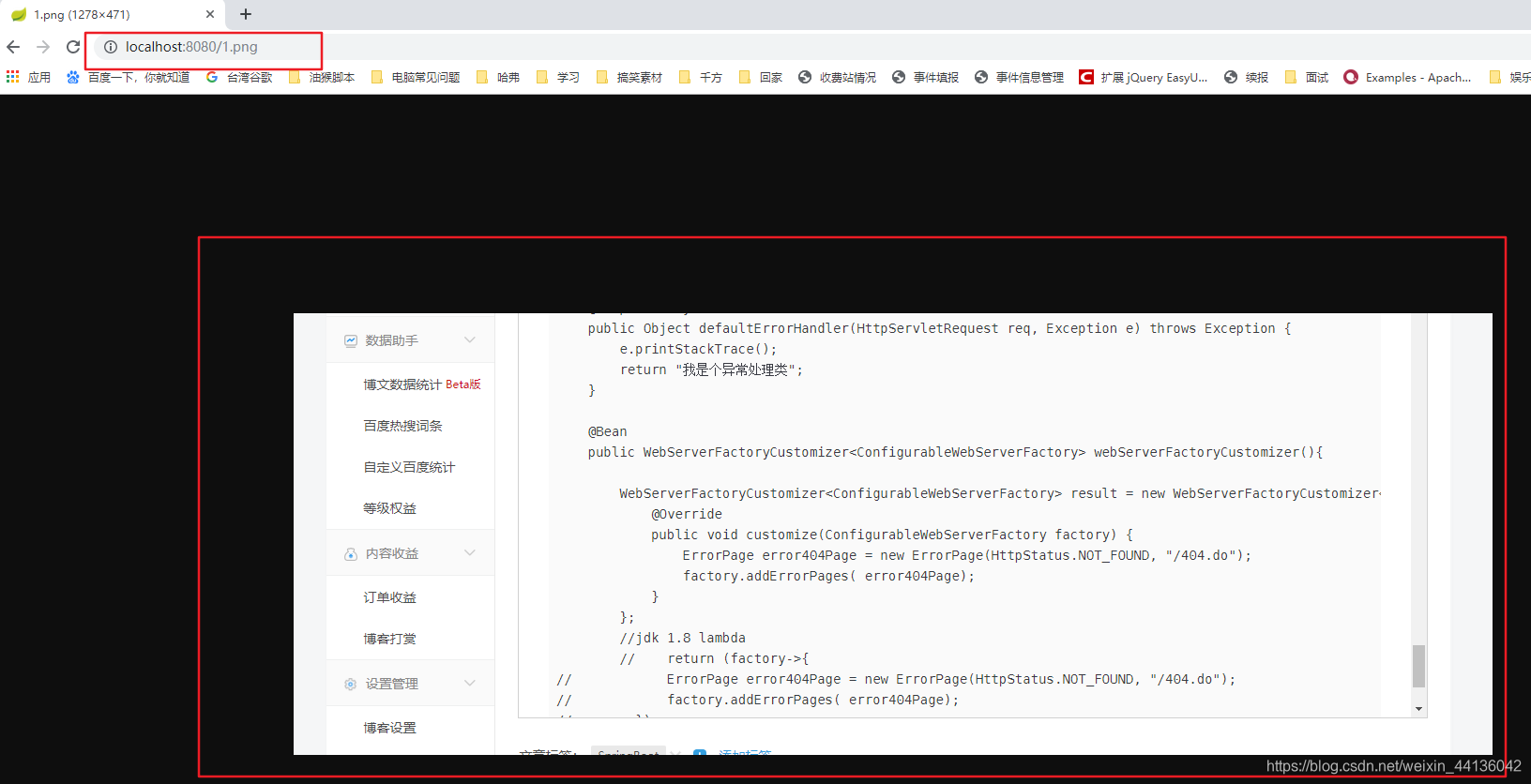Click the e.printStackTrace(); code line

[x=698, y=349]
